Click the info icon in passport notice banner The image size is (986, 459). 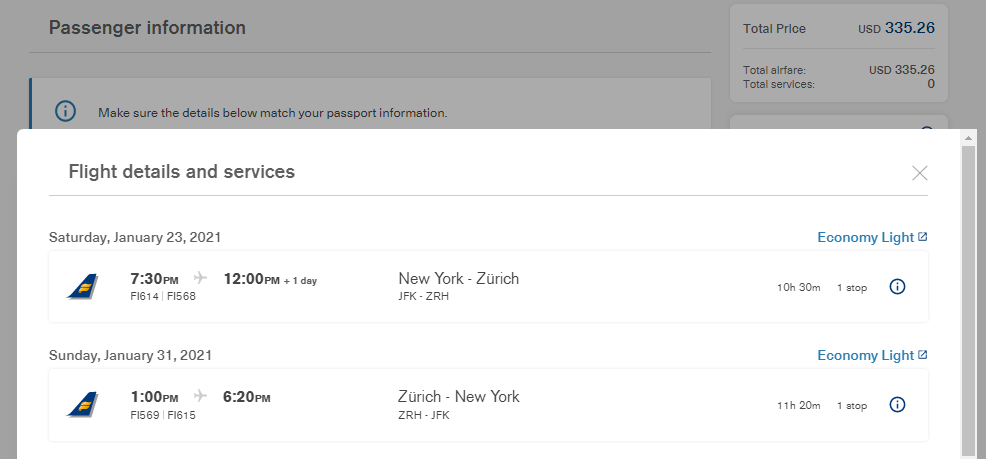(65, 112)
